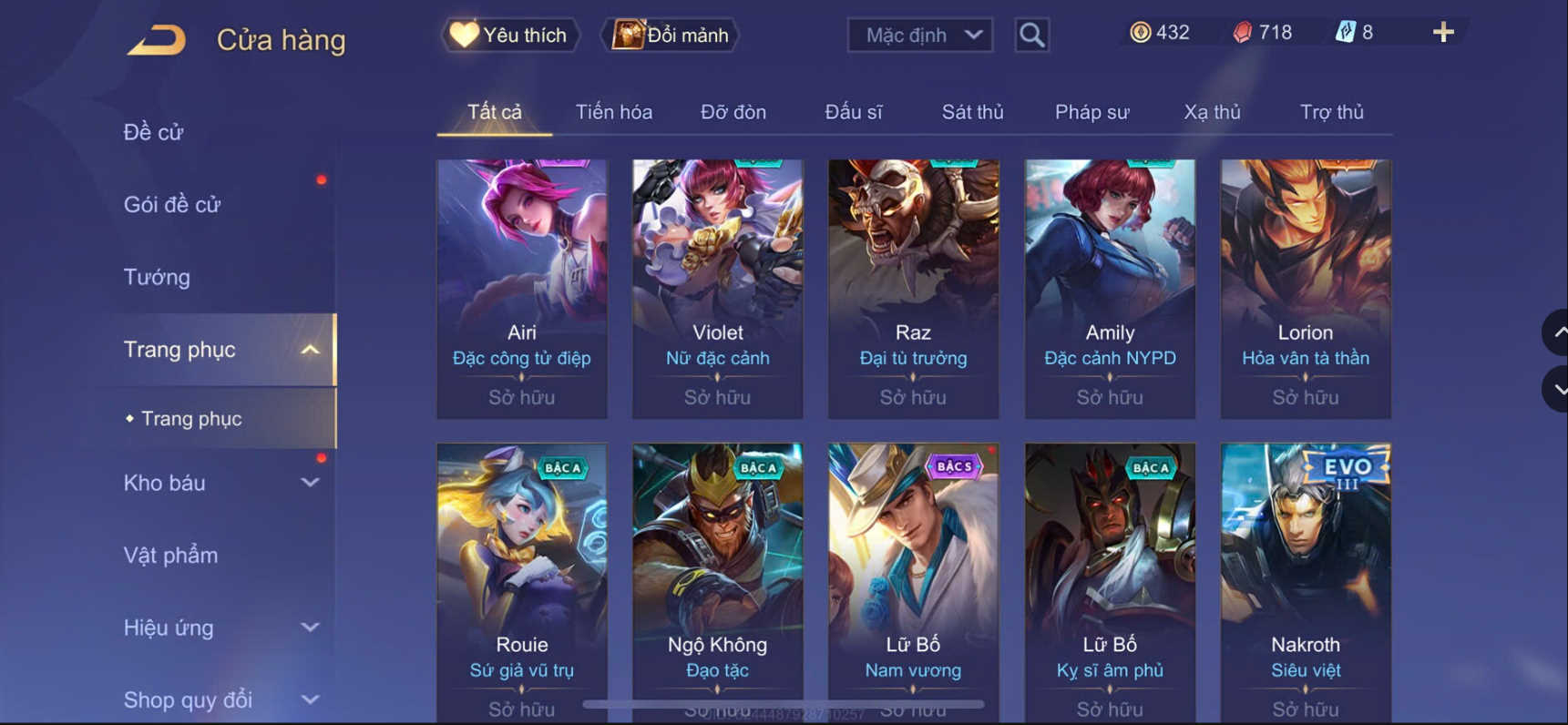Viewport: 1568px width, 725px height.
Task: Click the scroll-up arrow on right edge
Action: (x=1556, y=332)
